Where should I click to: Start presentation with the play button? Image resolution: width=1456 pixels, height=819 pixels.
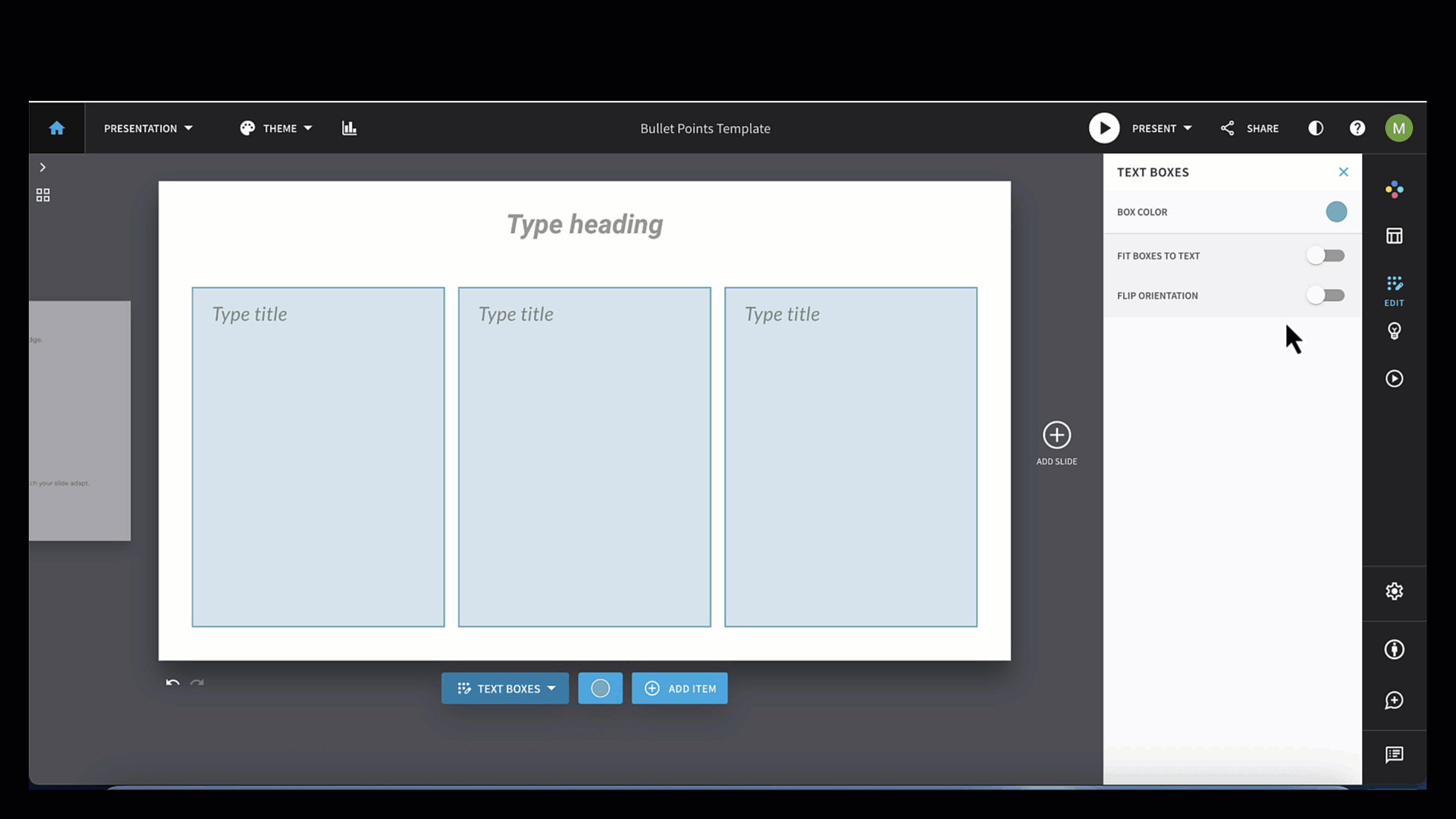(x=1104, y=128)
